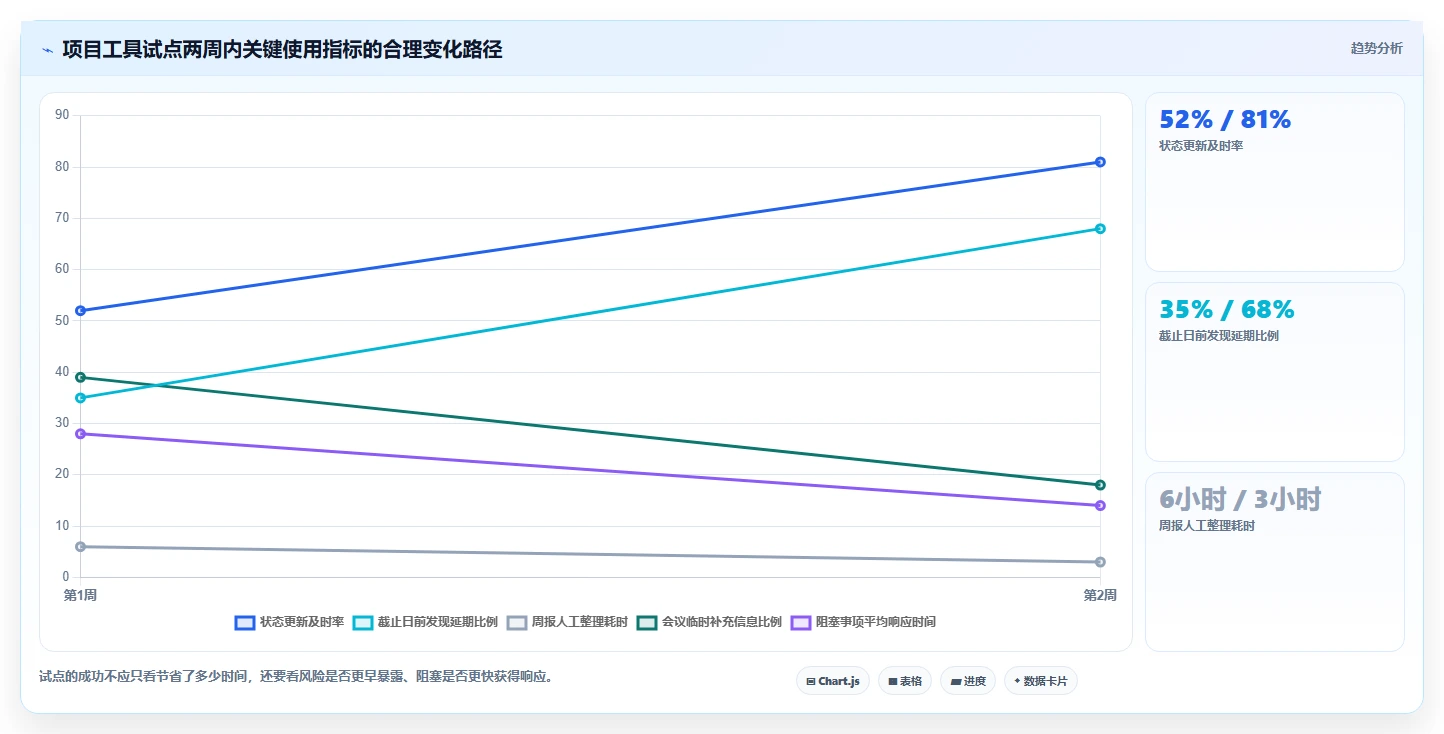Click the footnote text about 试点的成功
Viewport: 1444px width, 734px height.
click(296, 677)
